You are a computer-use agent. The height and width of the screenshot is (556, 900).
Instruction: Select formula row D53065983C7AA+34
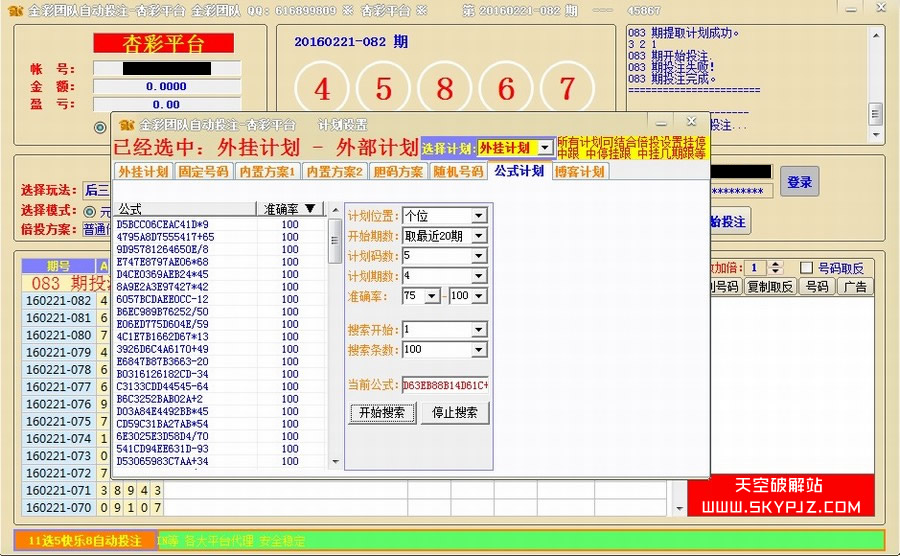click(220, 461)
